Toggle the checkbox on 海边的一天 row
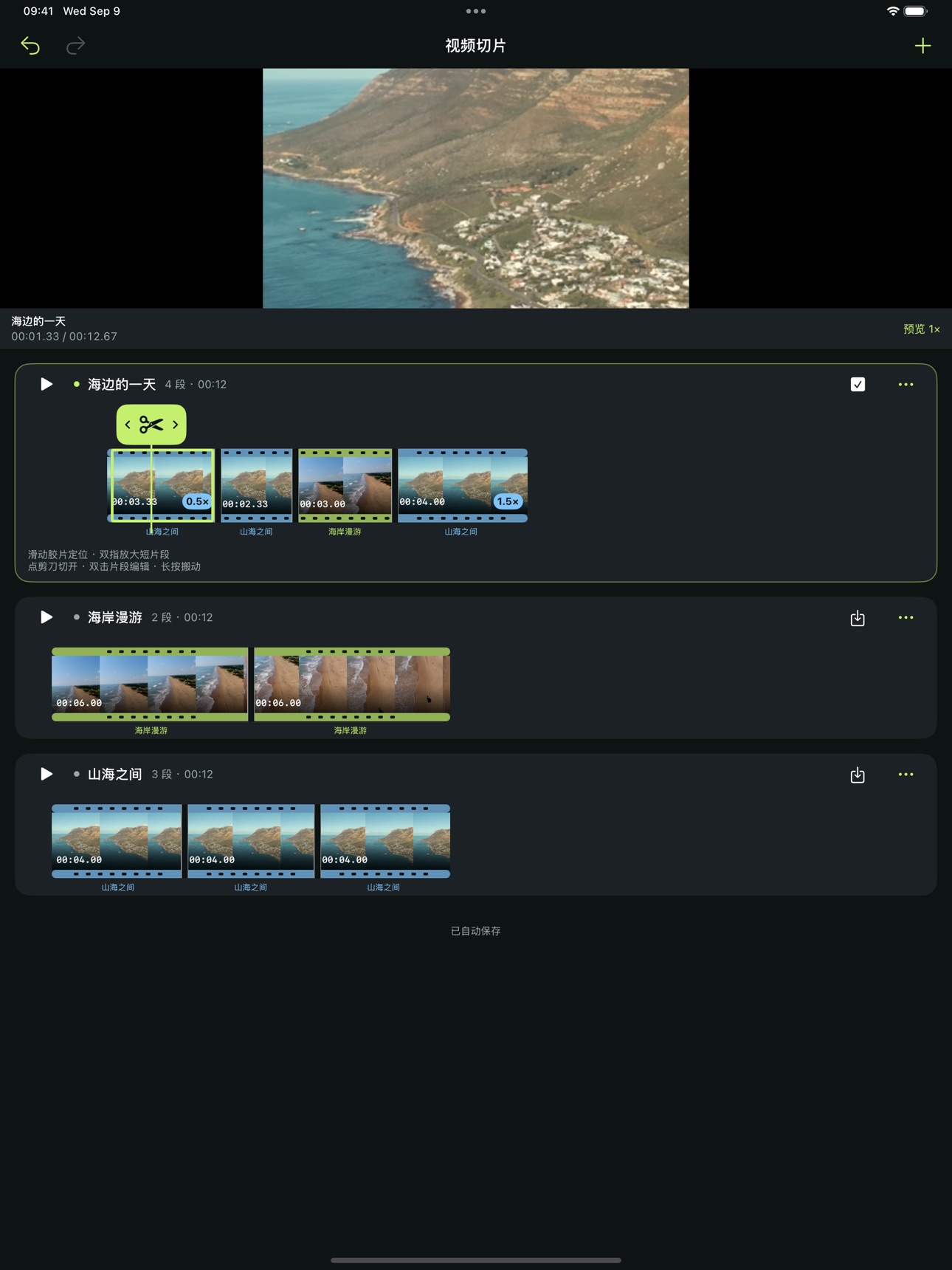The image size is (952, 1270). pyautogui.click(x=858, y=384)
